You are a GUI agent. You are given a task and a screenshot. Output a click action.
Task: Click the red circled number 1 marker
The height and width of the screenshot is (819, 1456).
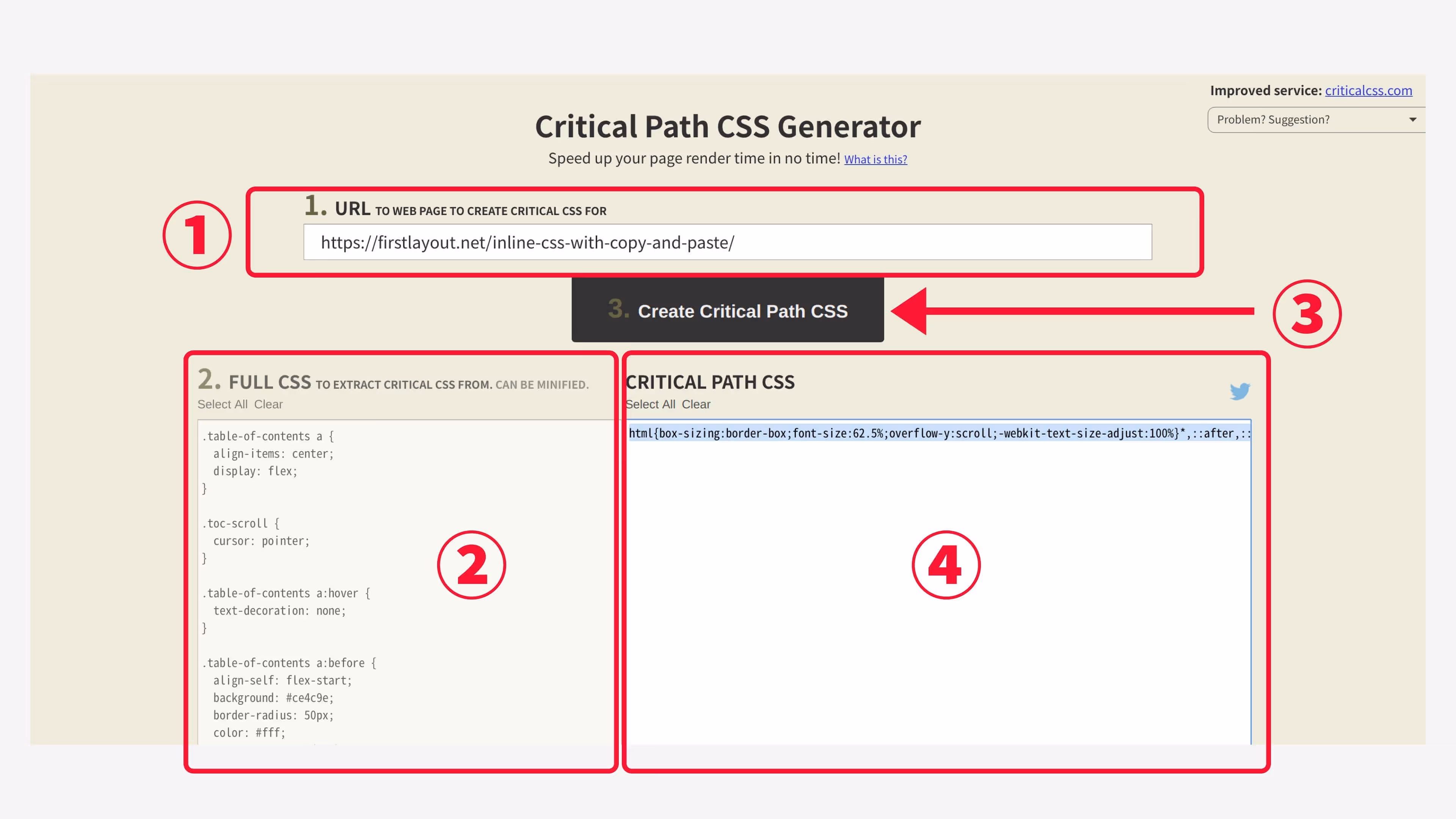[x=197, y=235]
